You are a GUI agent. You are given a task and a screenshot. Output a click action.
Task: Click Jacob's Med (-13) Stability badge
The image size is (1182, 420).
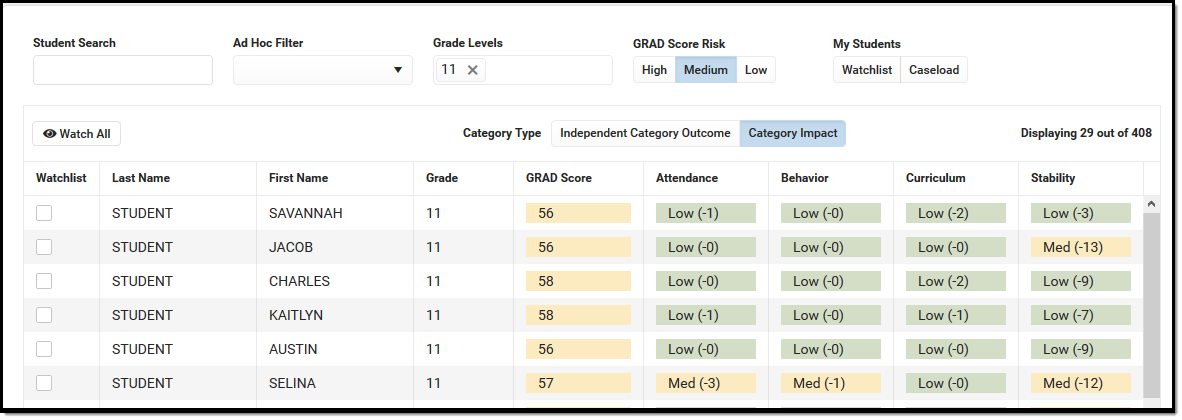[1080, 247]
